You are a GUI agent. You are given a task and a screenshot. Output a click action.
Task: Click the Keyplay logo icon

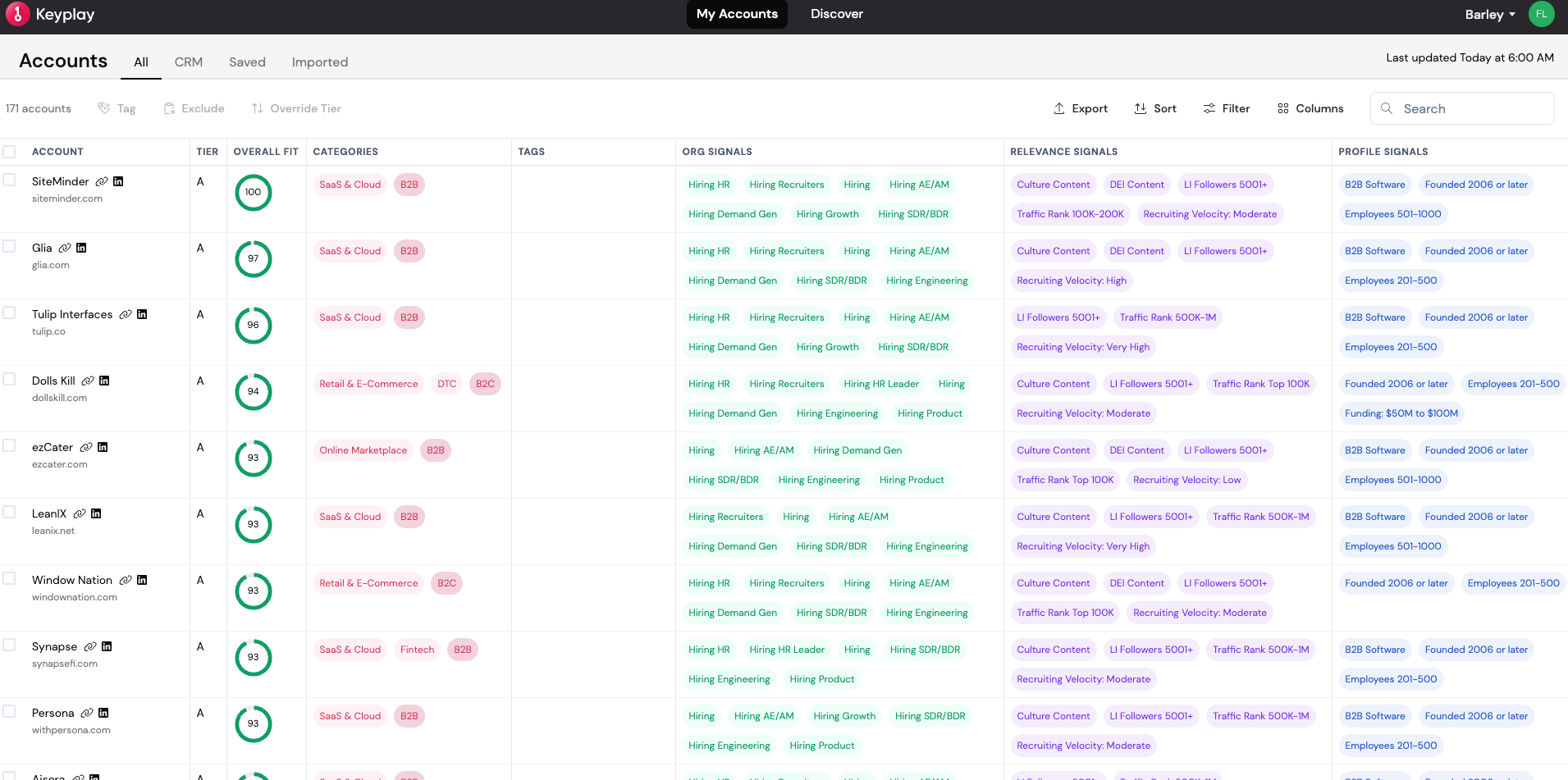point(17,14)
